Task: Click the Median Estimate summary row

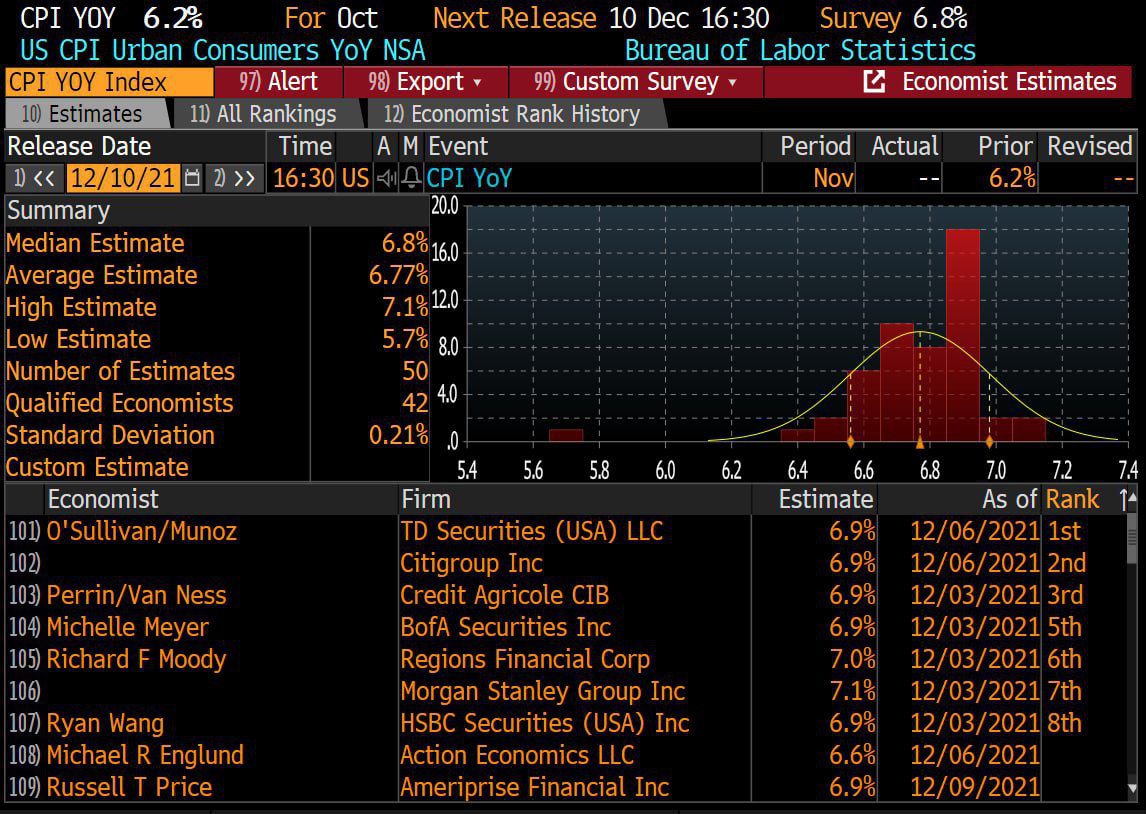Action: (x=217, y=243)
